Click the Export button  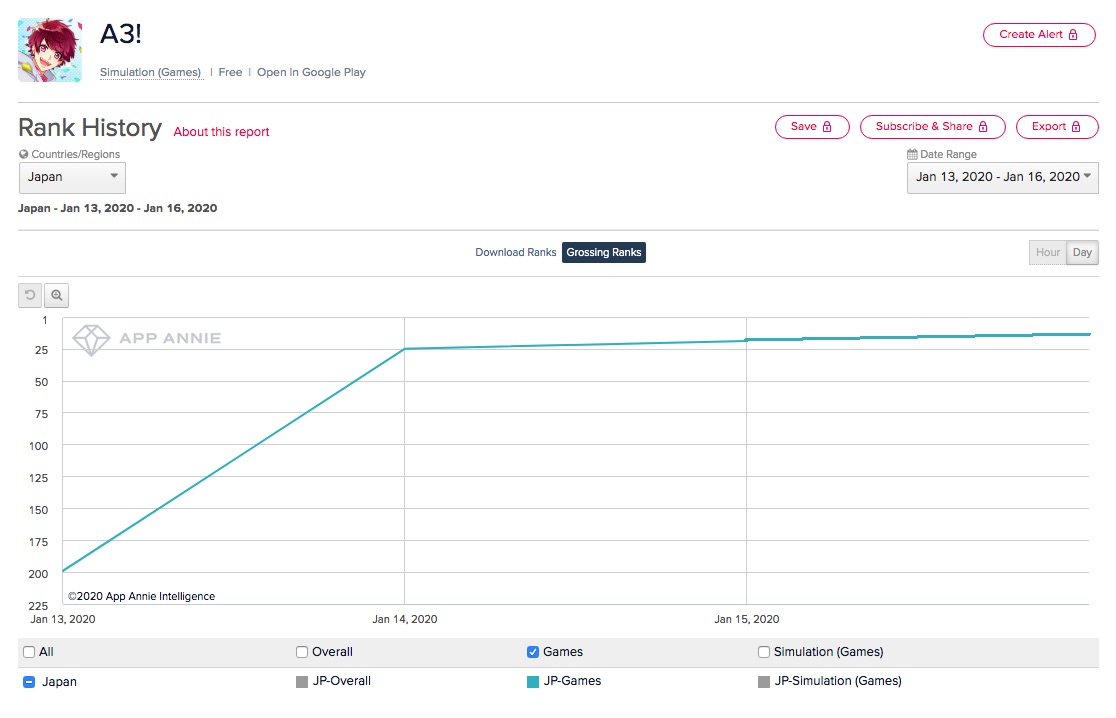[1056, 127]
